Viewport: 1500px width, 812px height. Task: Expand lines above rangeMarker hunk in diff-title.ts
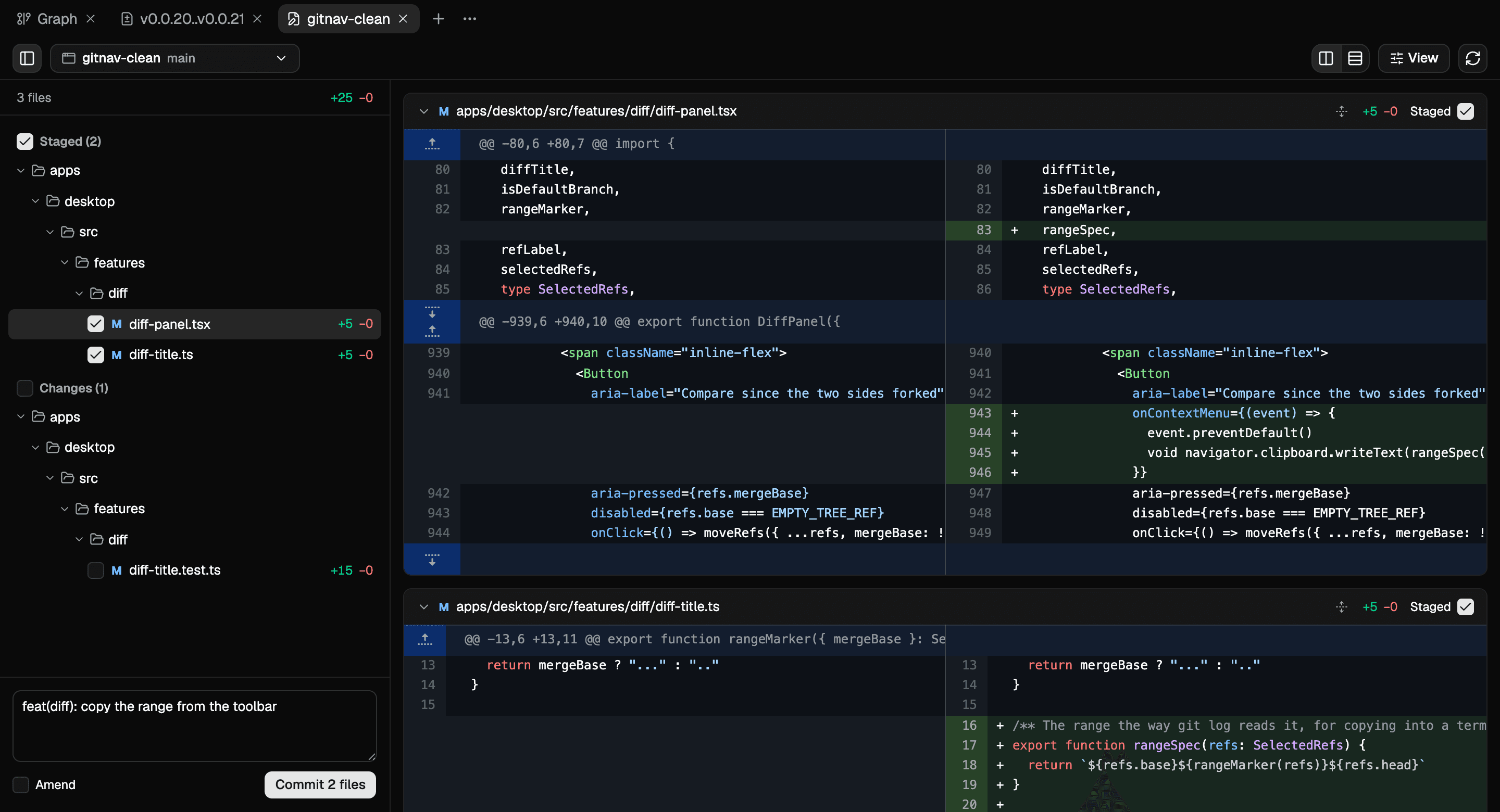pos(425,640)
